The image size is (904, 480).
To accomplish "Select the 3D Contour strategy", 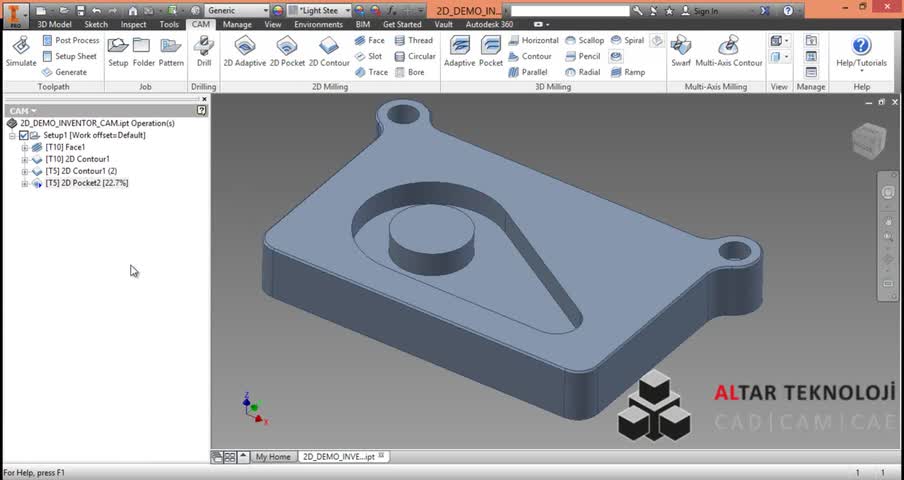I will (x=530, y=56).
